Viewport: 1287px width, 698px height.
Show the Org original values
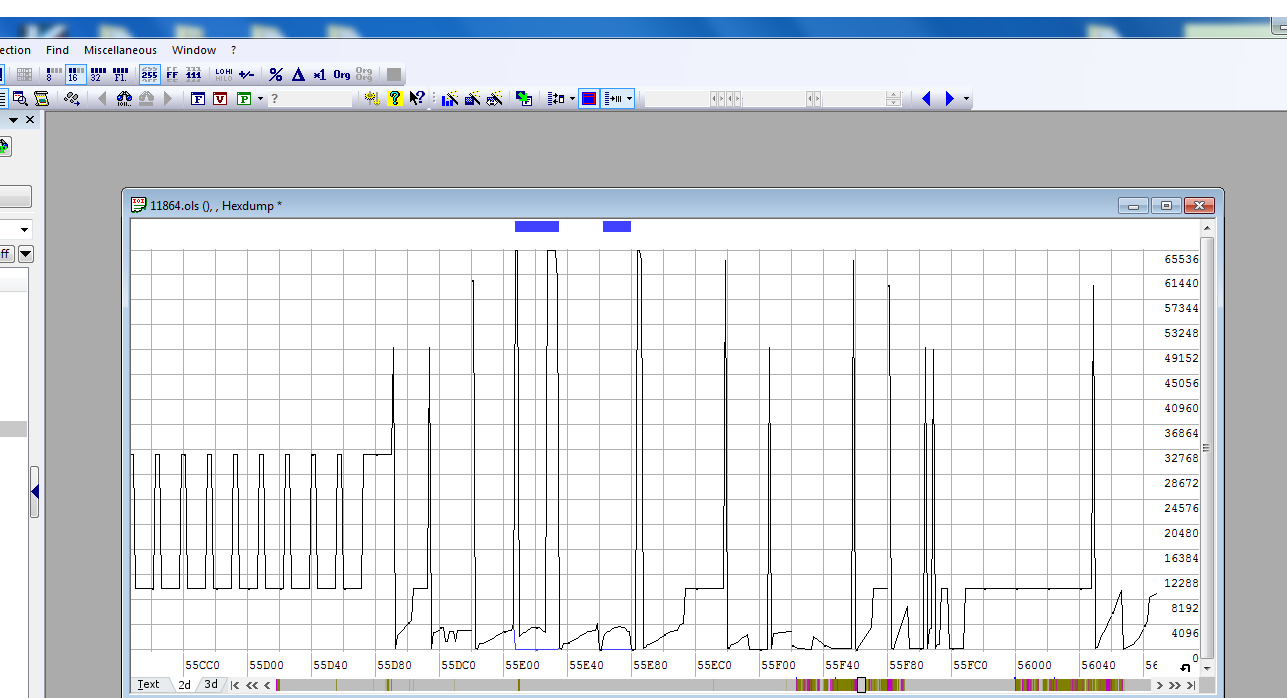(x=342, y=74)
